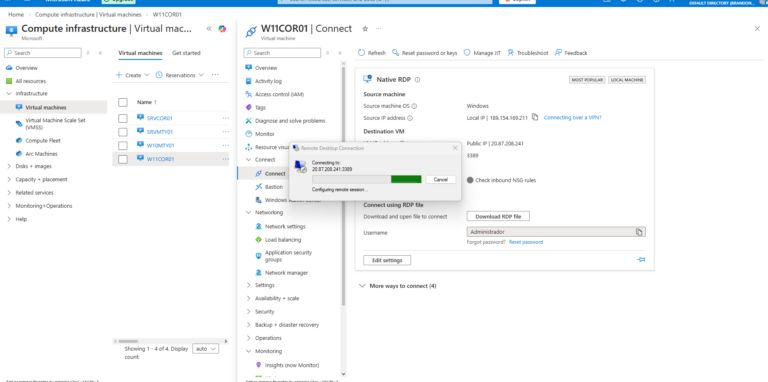Viewport: 768px width, 382px height.
Task: Expand Related services section
Action: [9, 193]
